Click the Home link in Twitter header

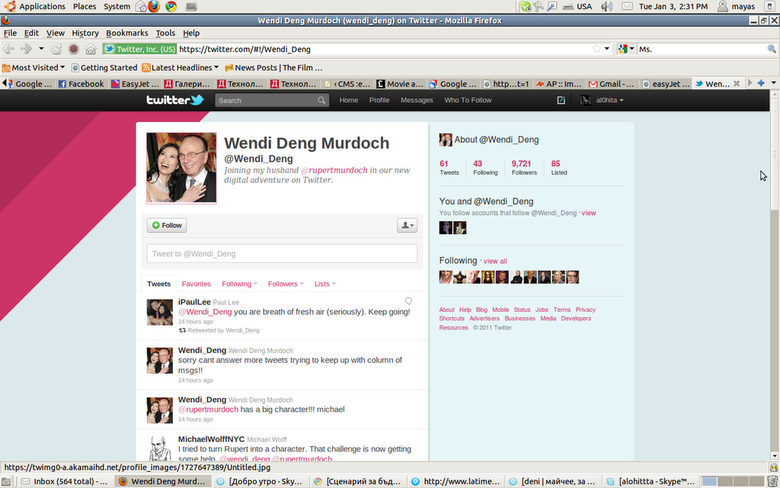pos(349,100)
